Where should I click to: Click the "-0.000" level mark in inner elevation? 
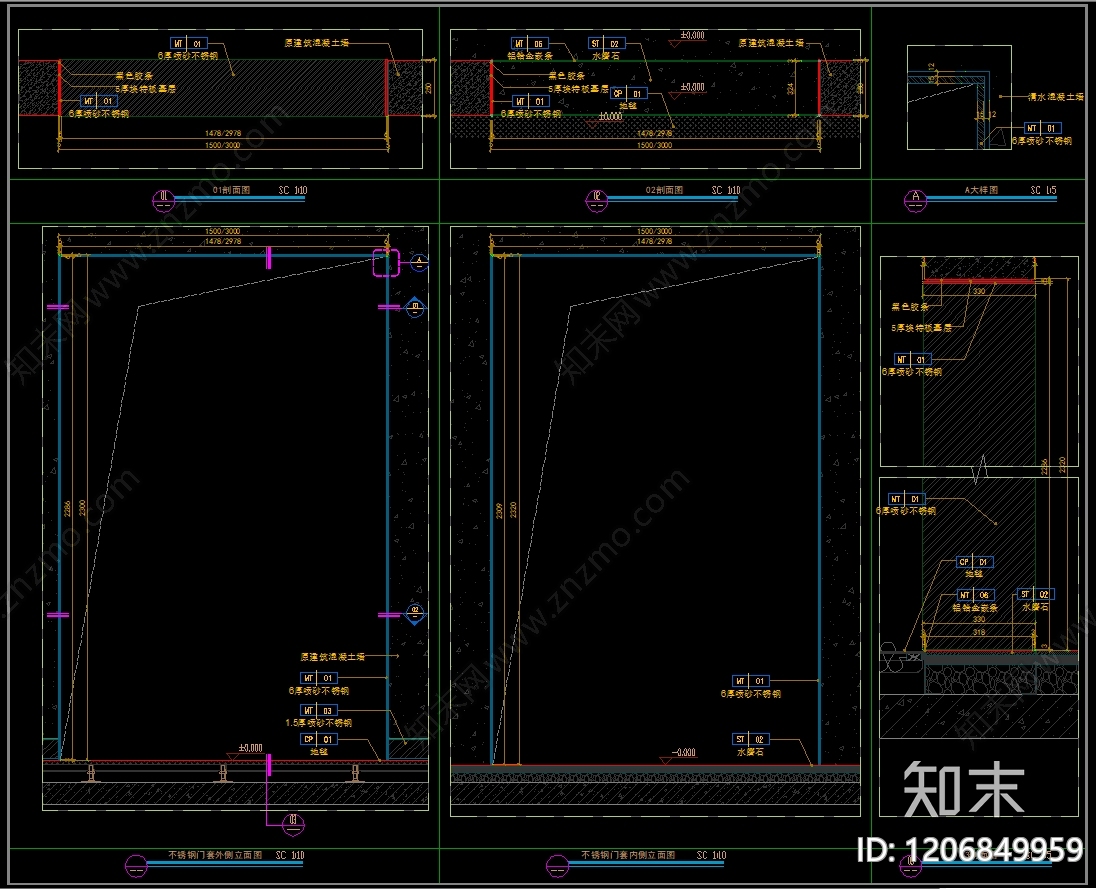click(684, 753)
